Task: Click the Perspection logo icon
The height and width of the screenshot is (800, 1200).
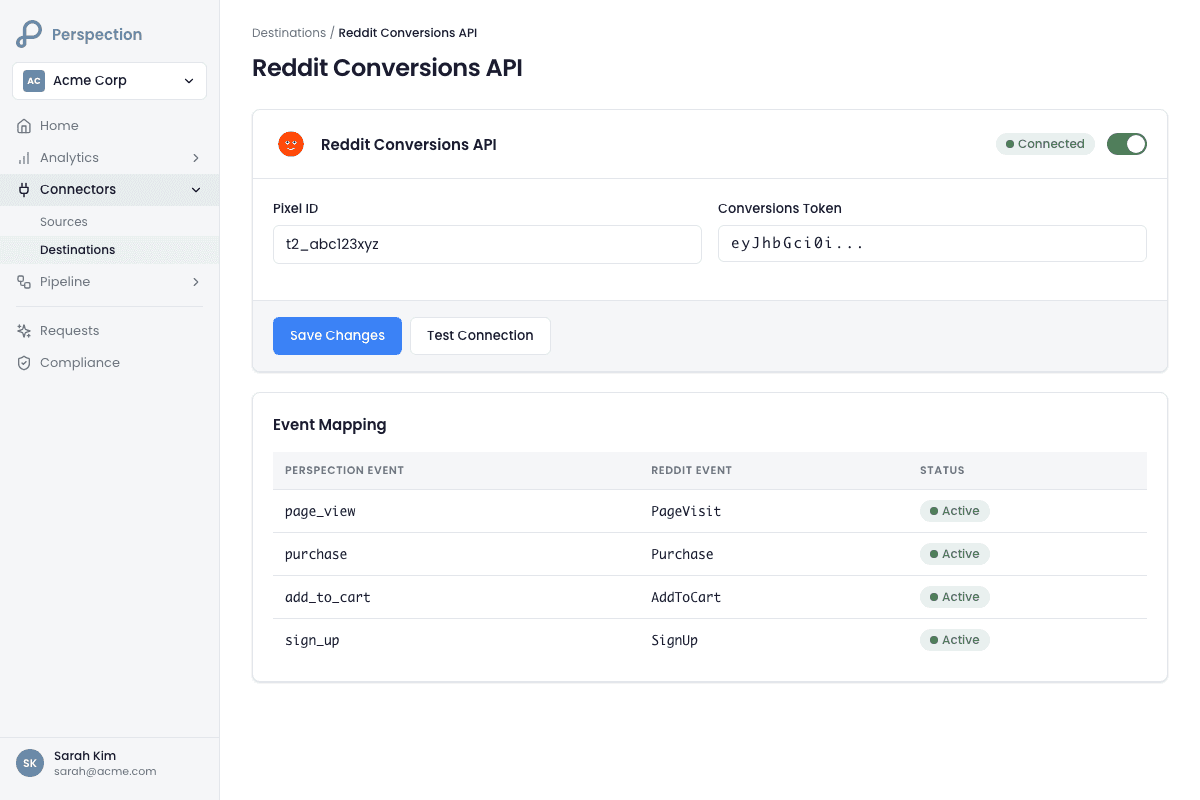Action: pyautogui.click(x=29, y=34)
